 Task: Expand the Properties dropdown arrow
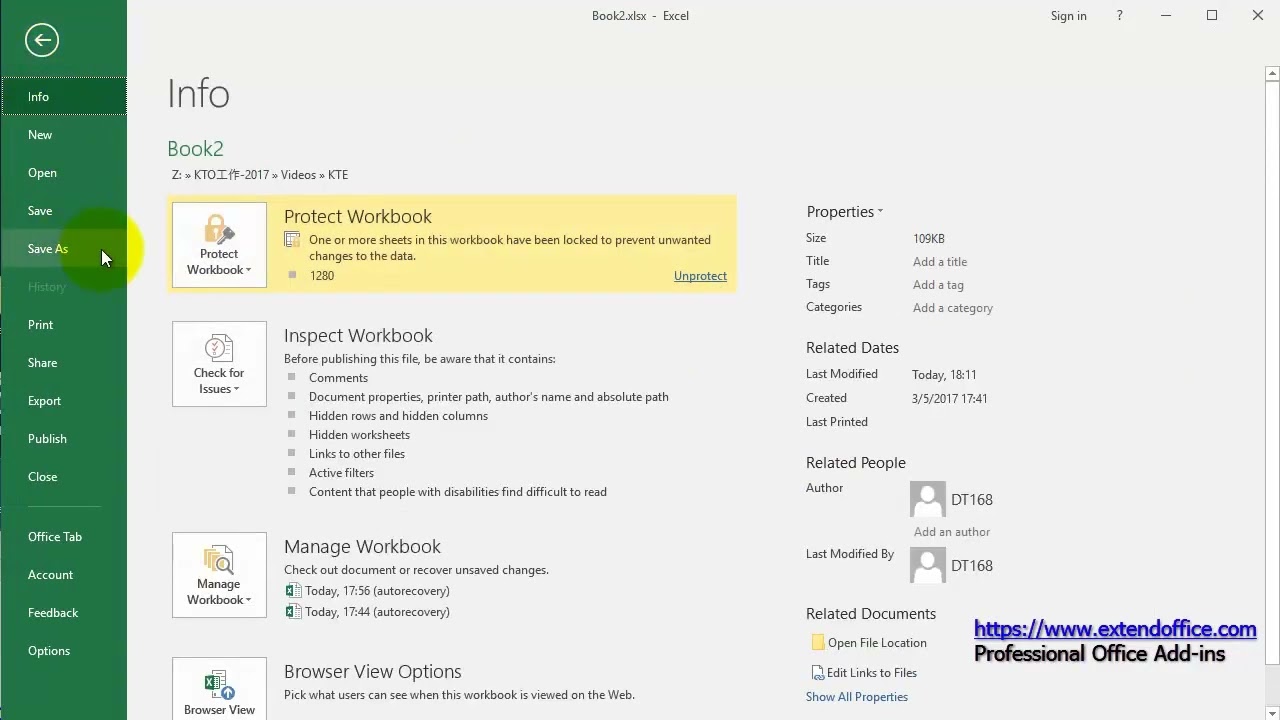(x=880, y=212)
